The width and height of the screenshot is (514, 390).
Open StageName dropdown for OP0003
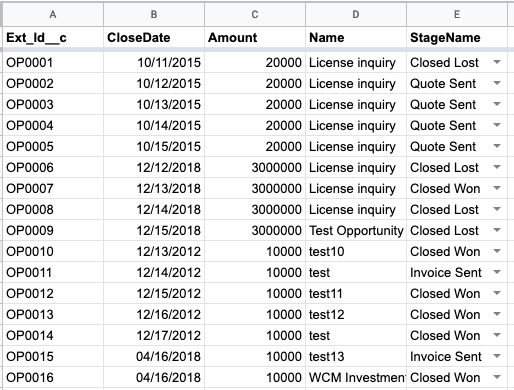tap(497, 104)
